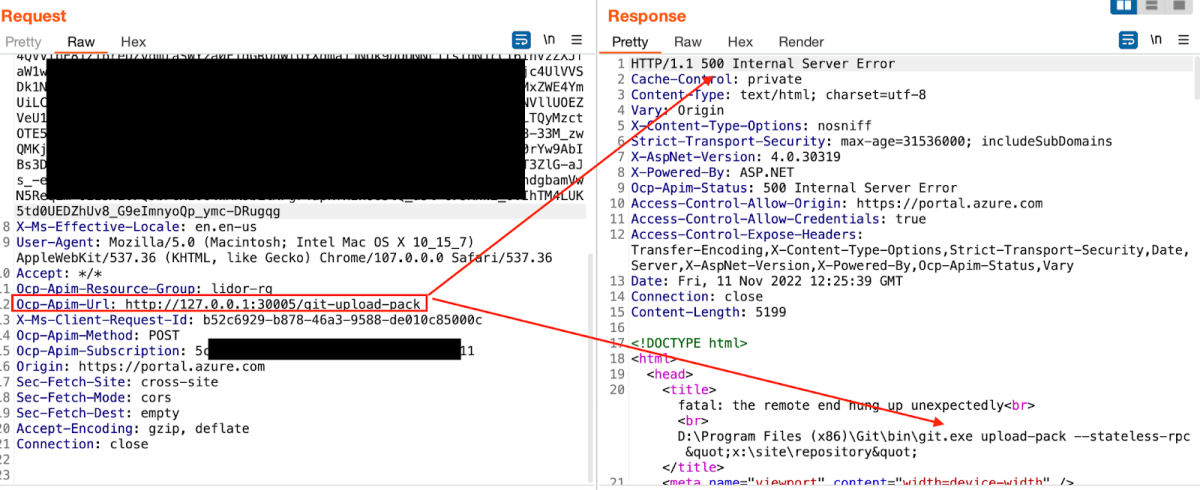Image resolution: width=1200 pixels, height=490 pixels.
Task: Click 'X-AspNet-Version: 4.0.30319' header
Action: click(x=738, y=157)
